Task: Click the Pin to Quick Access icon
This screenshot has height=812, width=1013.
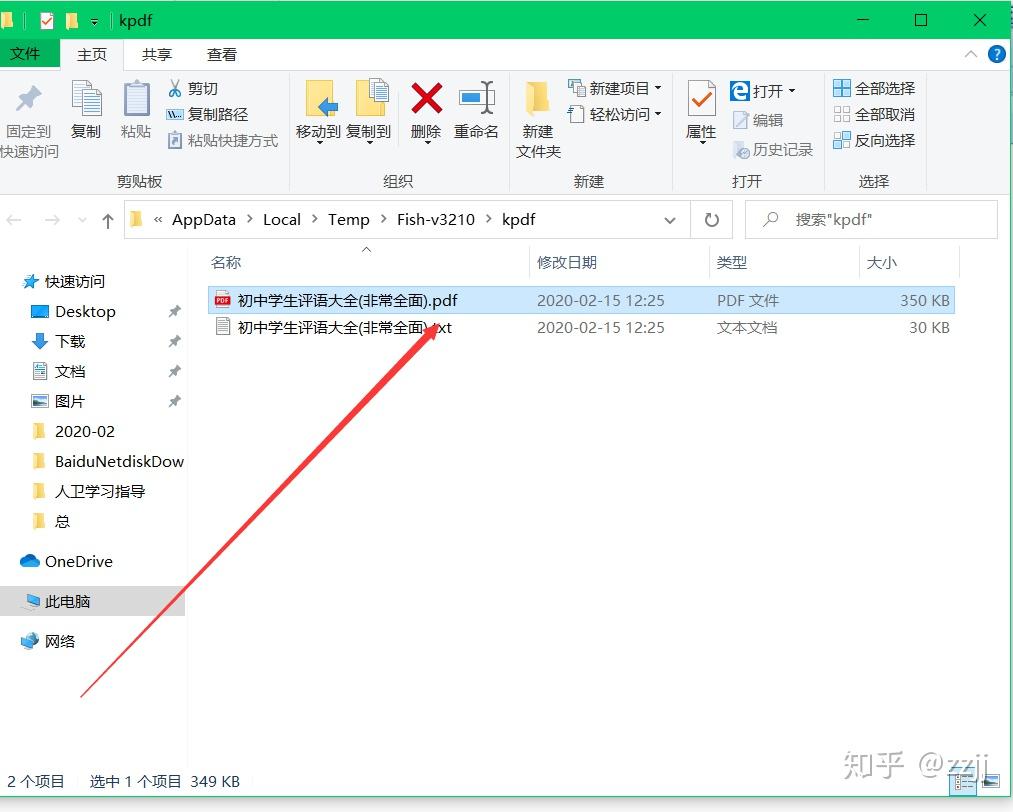Action: click(28, 100)
